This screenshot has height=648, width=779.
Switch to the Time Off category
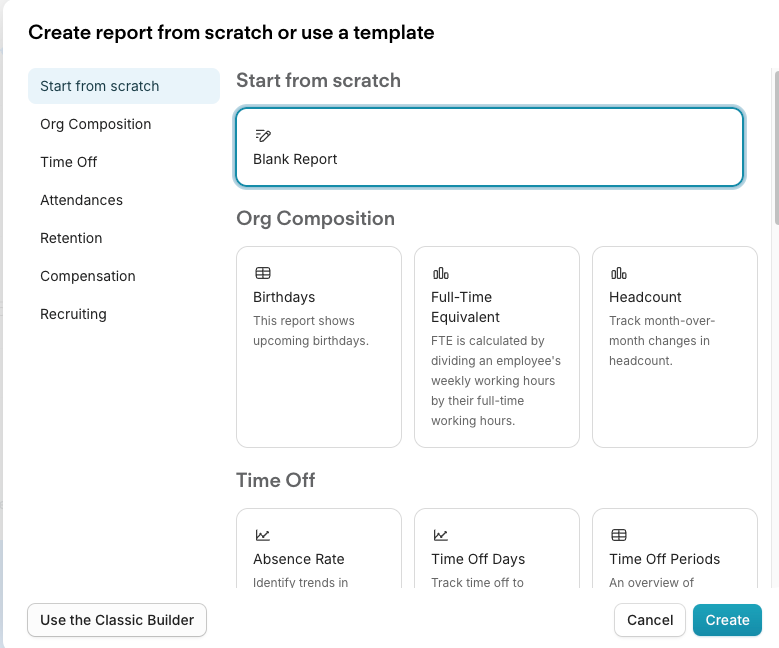click(x=69, y=162)
